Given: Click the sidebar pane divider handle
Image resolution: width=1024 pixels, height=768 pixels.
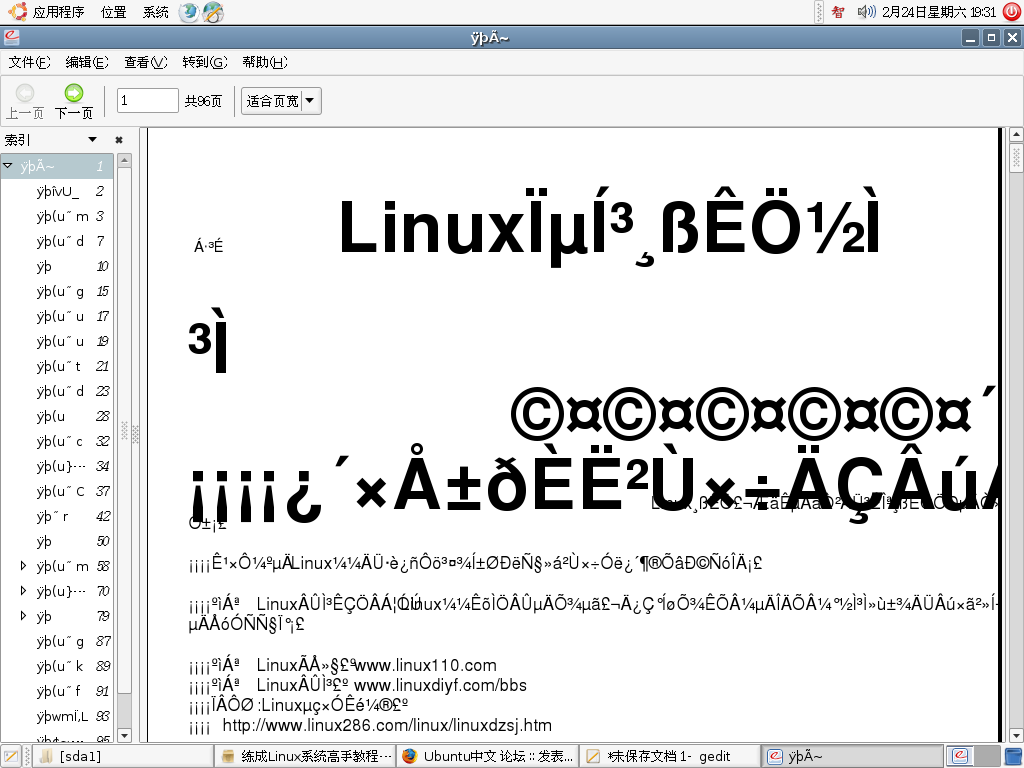Looking at the screenshot, I should click(x=136, y=434).
